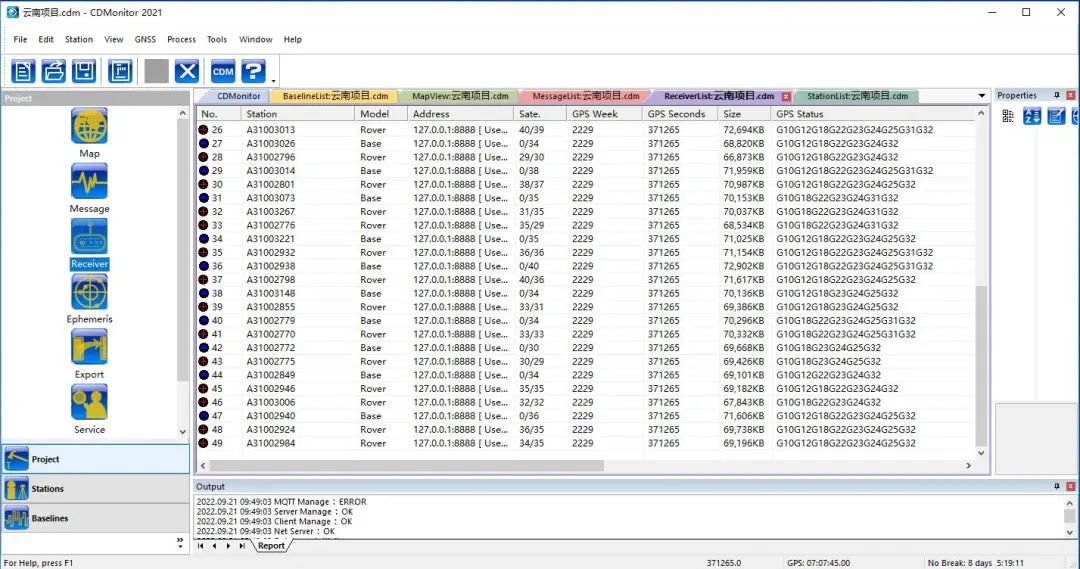Click the Baselines pane button
This screenshot has height=569, width=1080.
coord(50,518)
